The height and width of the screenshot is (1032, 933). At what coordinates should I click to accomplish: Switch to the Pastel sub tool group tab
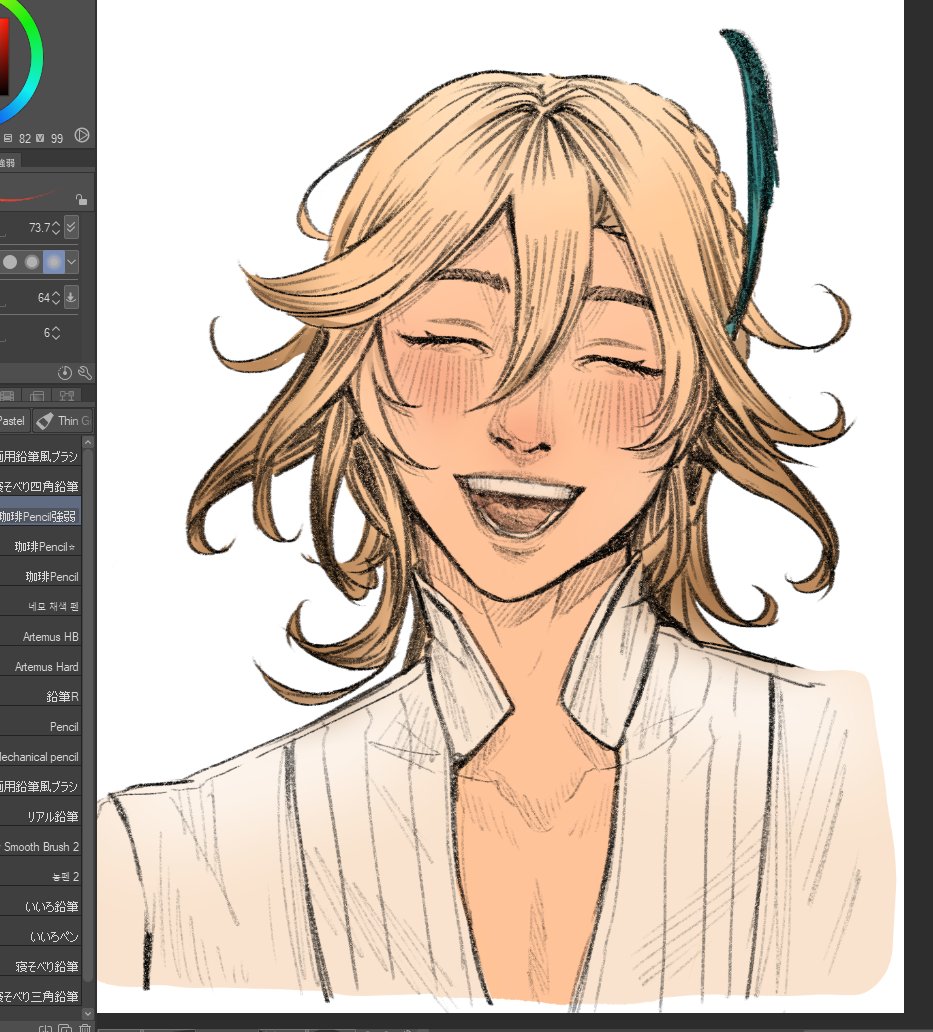pos(14,421)
